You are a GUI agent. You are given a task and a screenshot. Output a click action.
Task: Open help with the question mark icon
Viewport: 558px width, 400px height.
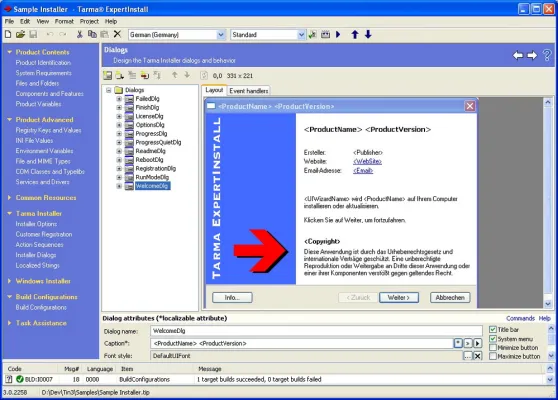pos(547,55)
